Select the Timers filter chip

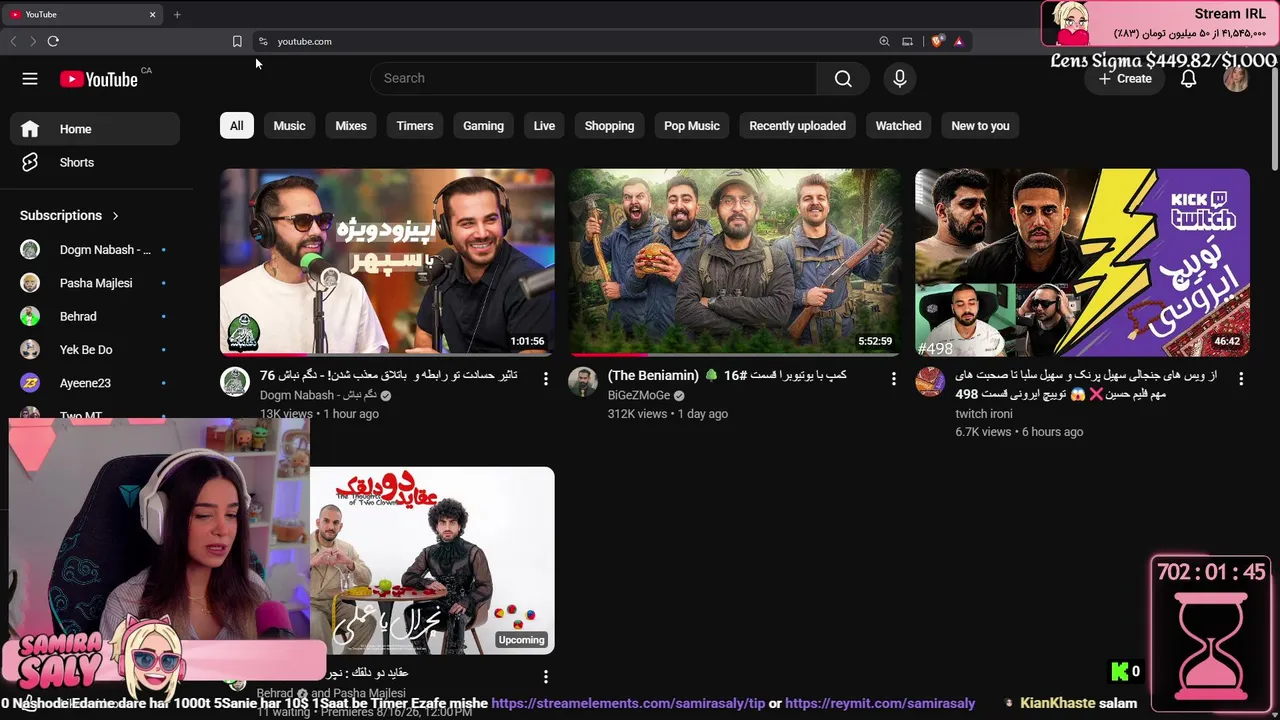pyautogui.click(x=415, y=126)
